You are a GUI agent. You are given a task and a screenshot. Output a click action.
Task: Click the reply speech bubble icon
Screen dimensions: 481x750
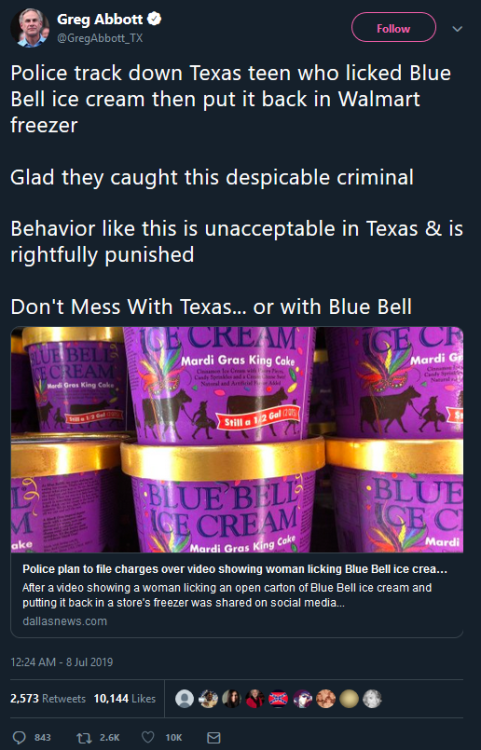tap(19, 737)
